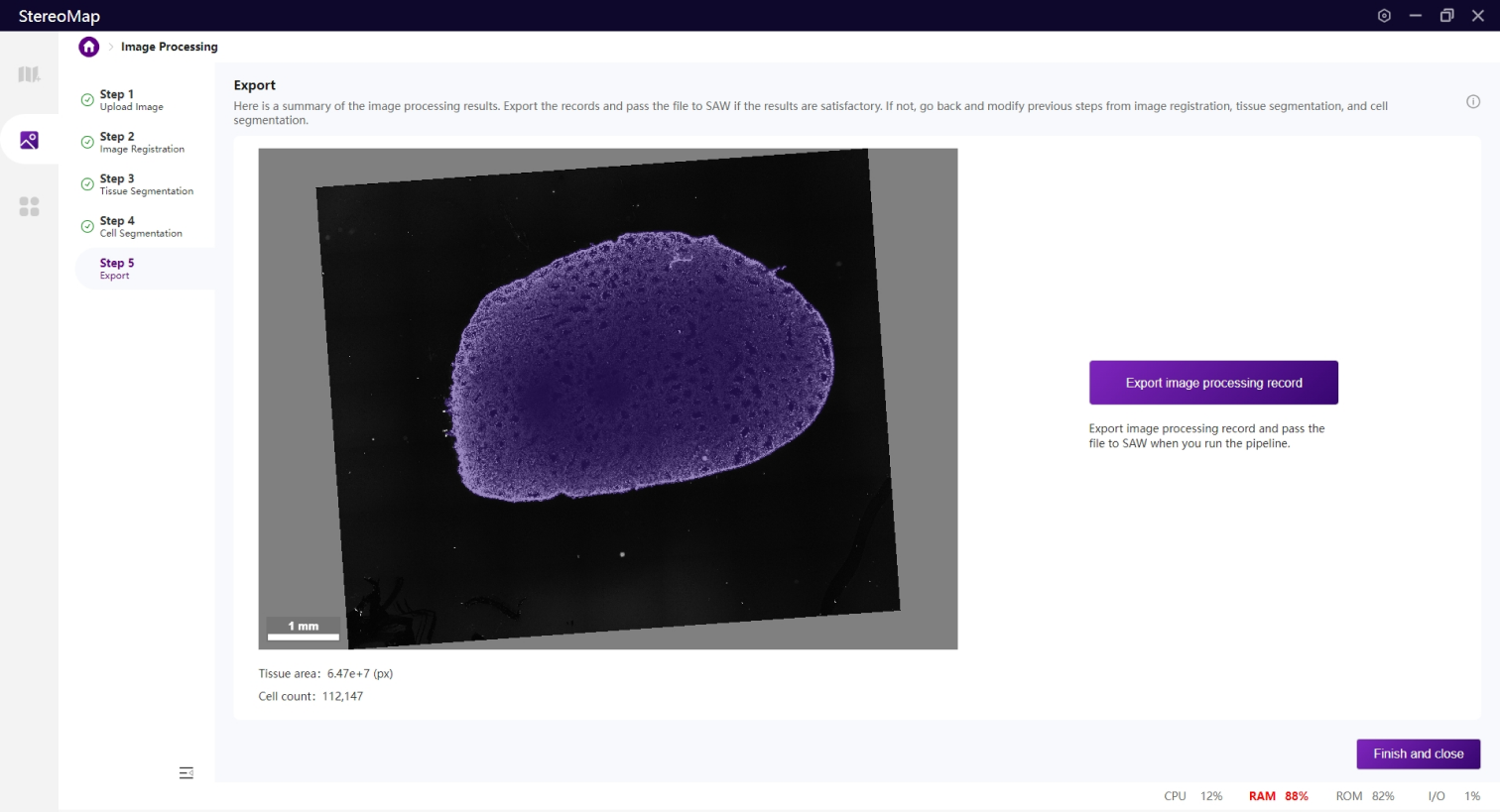Jump to Step 3 Tissue Segmentation

146,184
